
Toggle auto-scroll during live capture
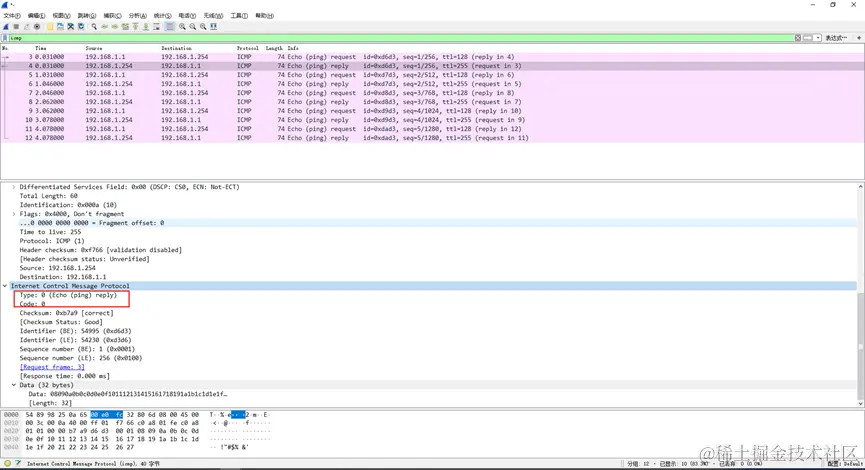coord(157,26)
